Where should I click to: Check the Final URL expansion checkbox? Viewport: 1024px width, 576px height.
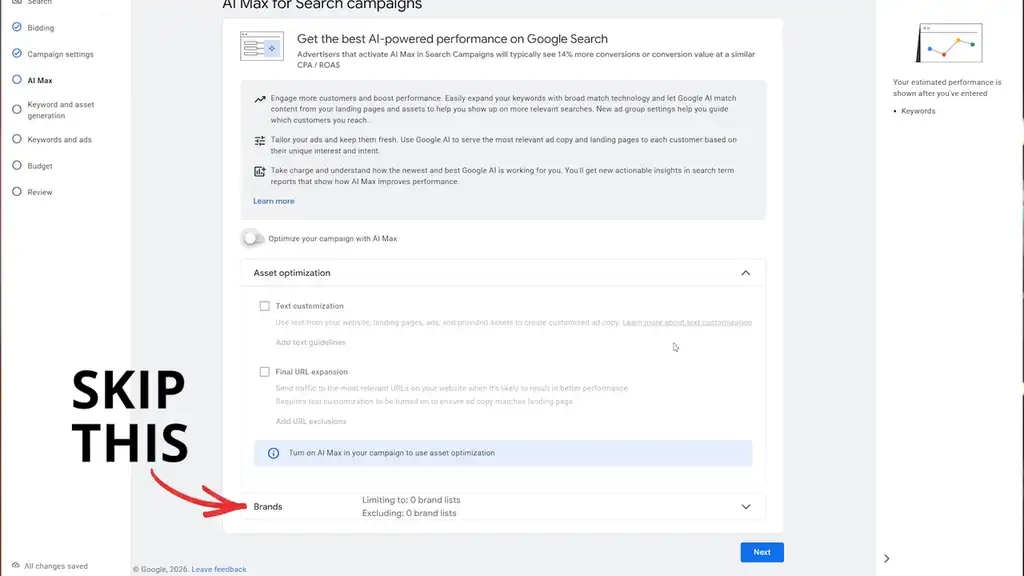(264, 372)
